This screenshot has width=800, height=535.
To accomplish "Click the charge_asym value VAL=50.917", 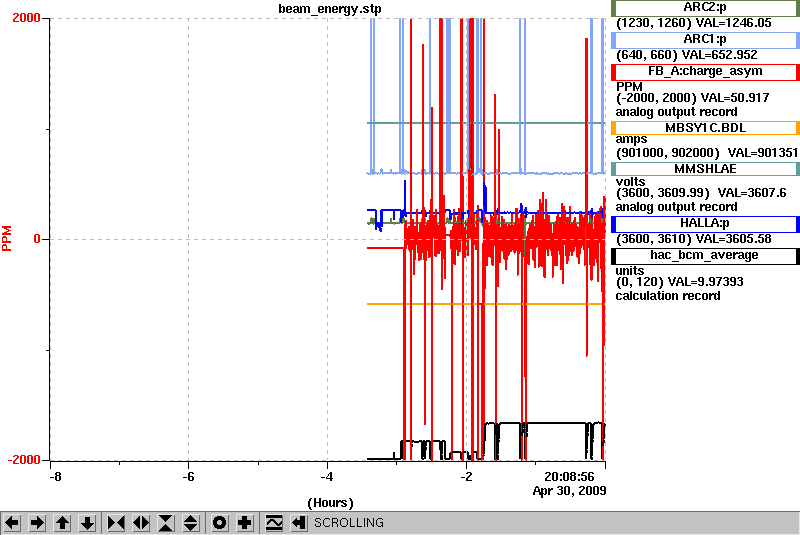I will [735, 97].
